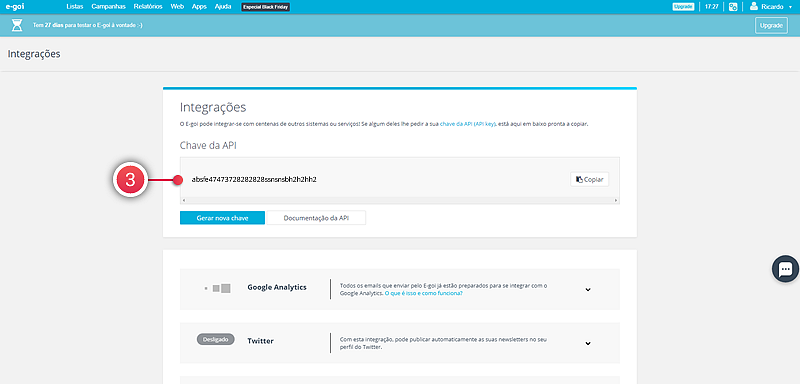Click the Twitter integration title
The image size is (800, 384).
click(x=260, y=341)
